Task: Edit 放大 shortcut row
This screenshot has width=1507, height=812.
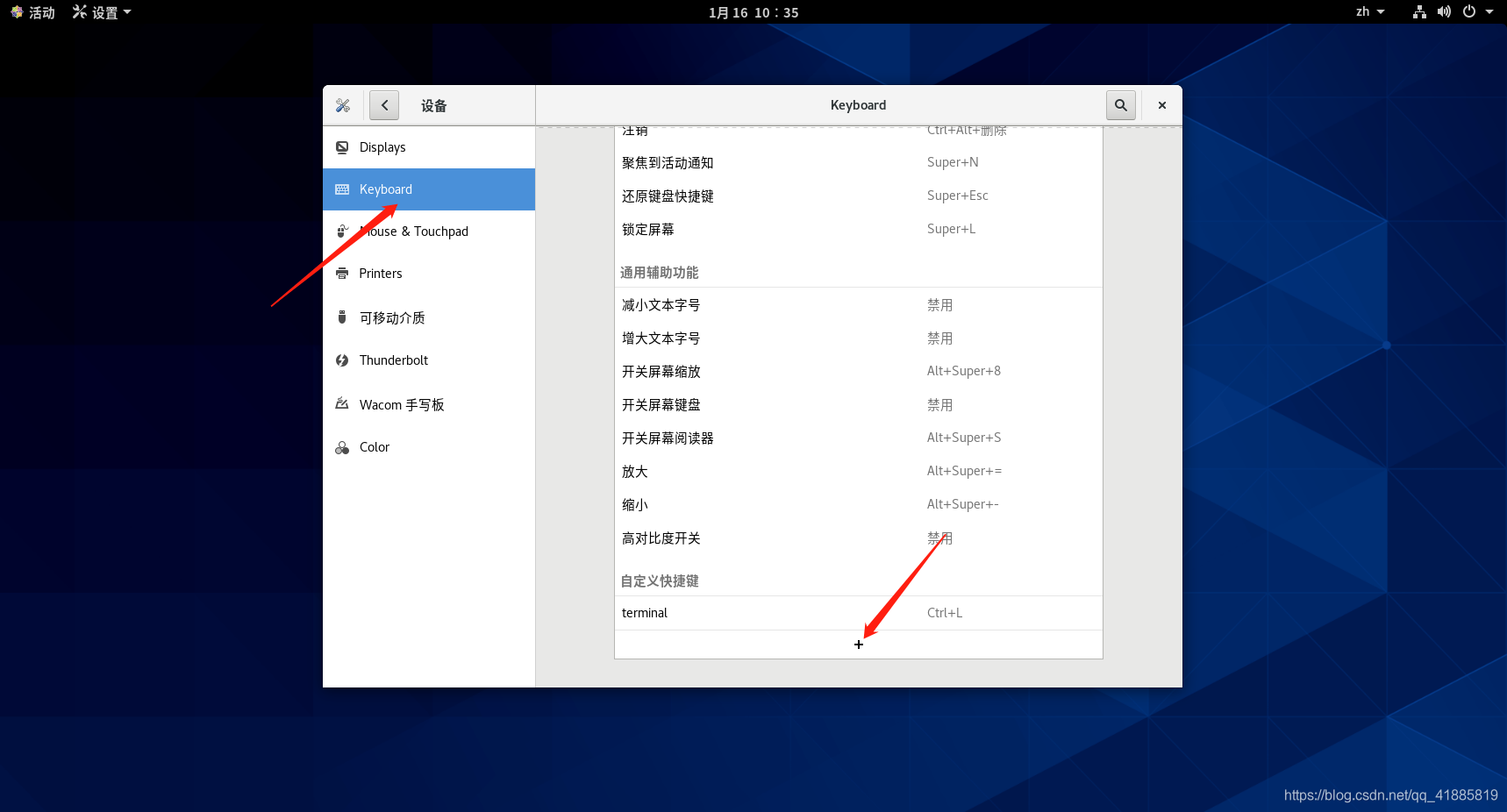Action: point(859,472)
